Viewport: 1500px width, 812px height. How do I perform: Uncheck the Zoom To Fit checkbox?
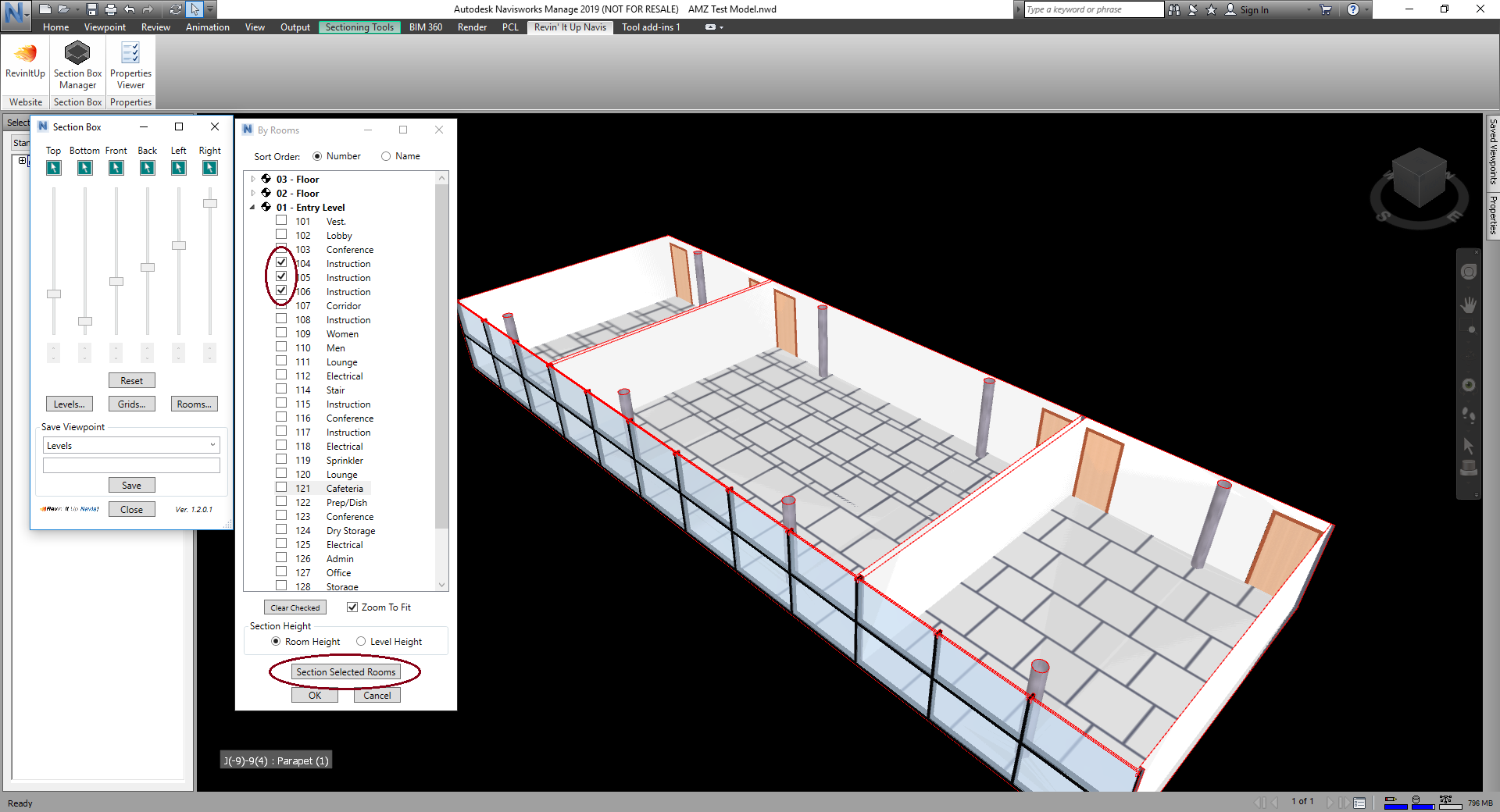pos(352,607)
